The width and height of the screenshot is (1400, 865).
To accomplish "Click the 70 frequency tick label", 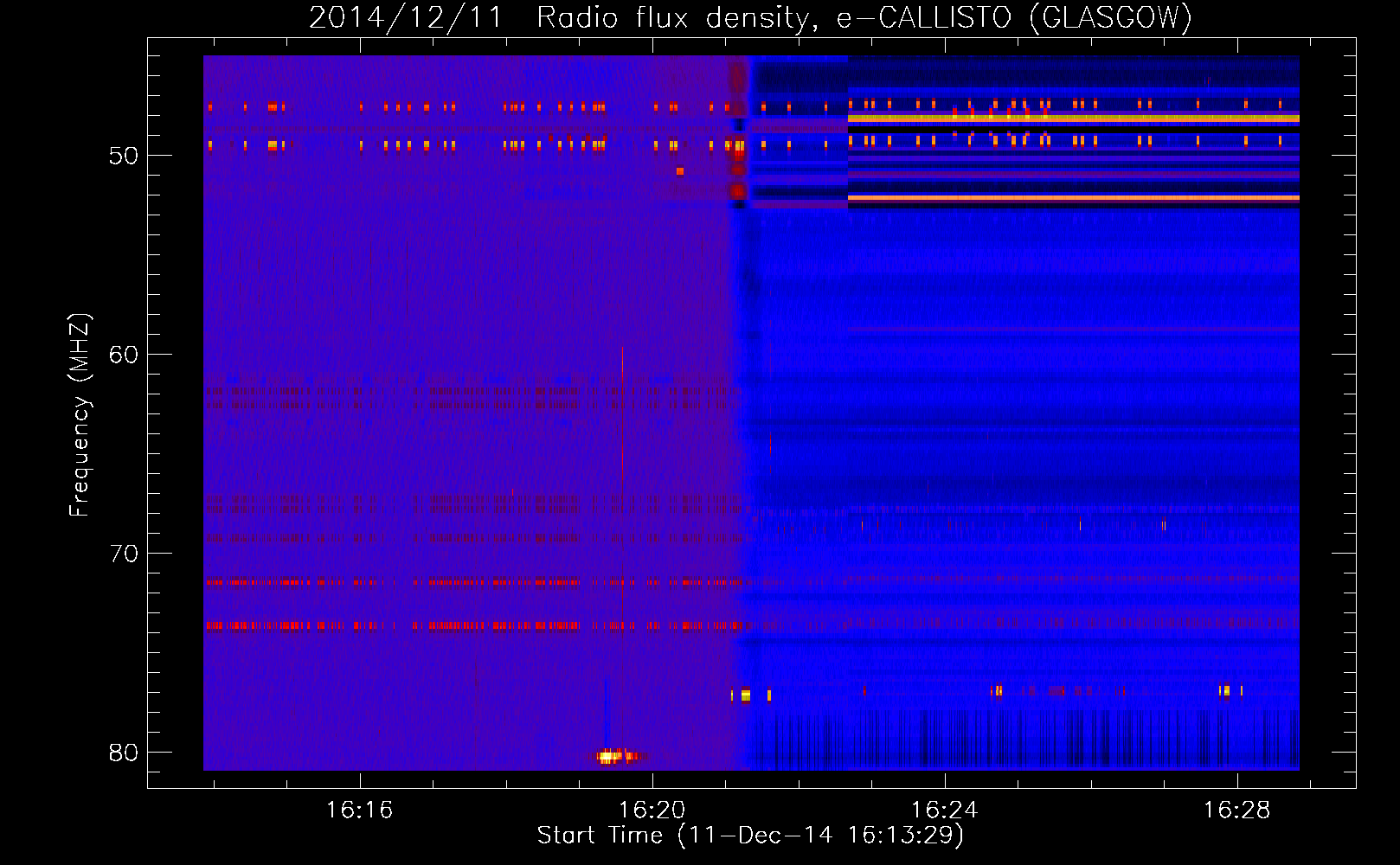I will tap(124, 554).
